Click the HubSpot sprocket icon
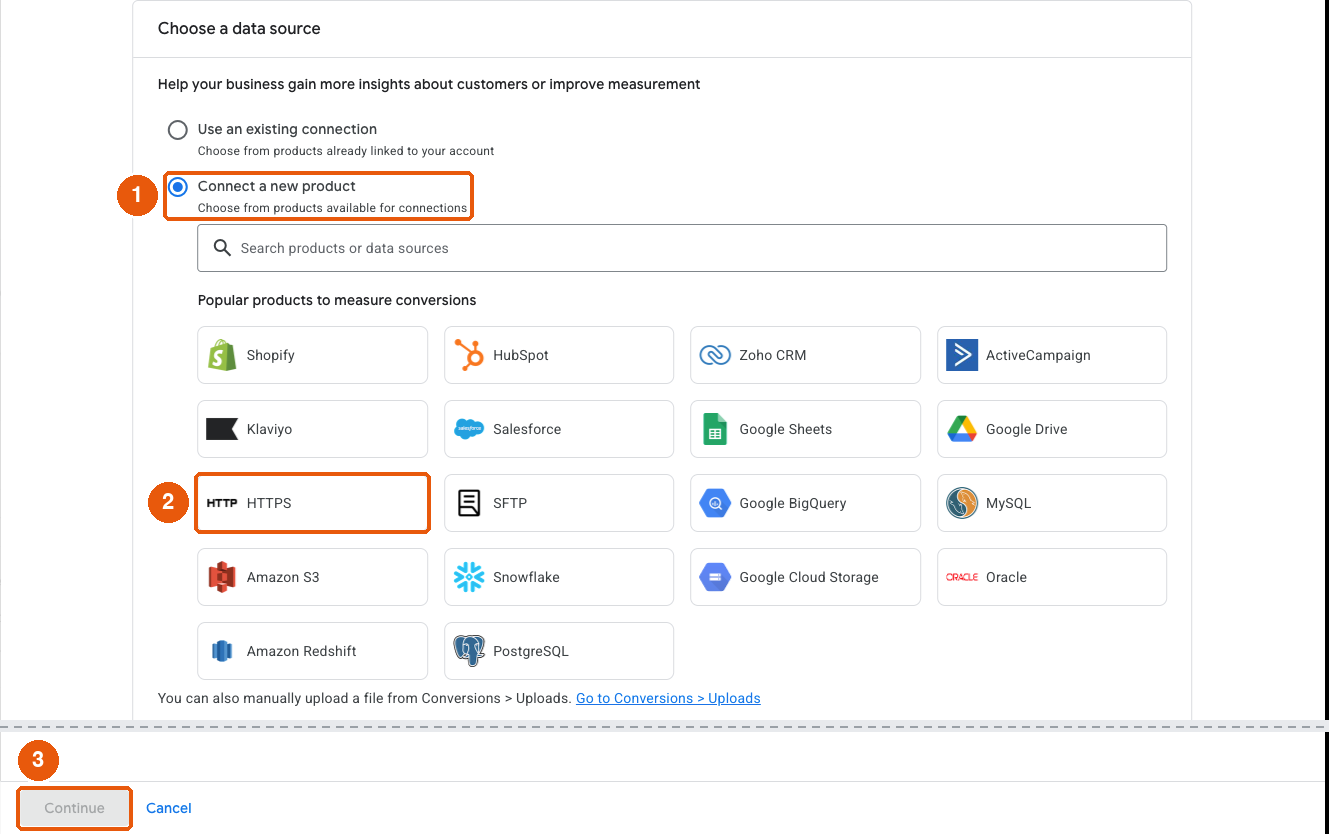The height and width of the screenshot is (834, 1329). [469, 355]
